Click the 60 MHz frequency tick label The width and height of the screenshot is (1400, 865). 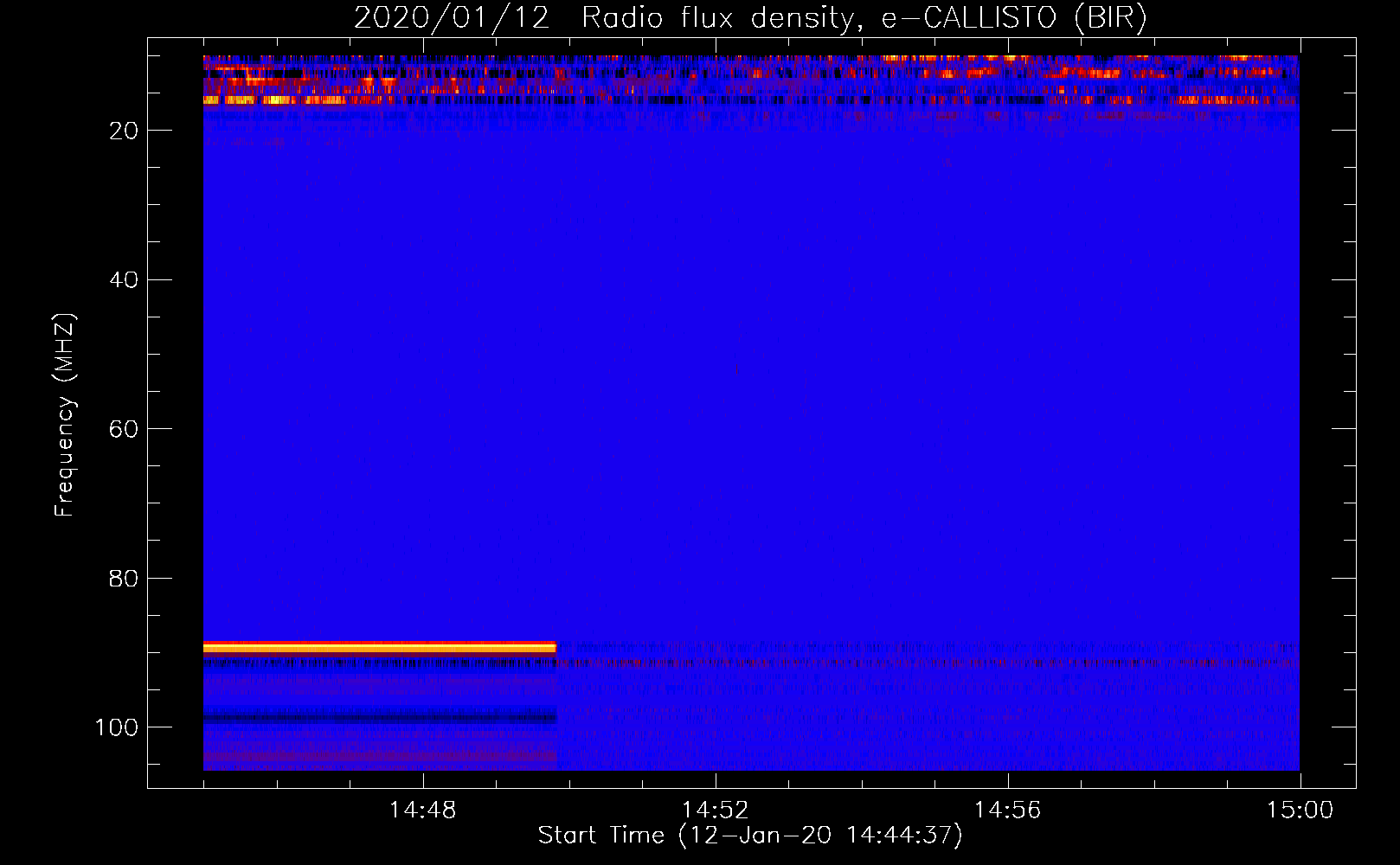point(124,430)
